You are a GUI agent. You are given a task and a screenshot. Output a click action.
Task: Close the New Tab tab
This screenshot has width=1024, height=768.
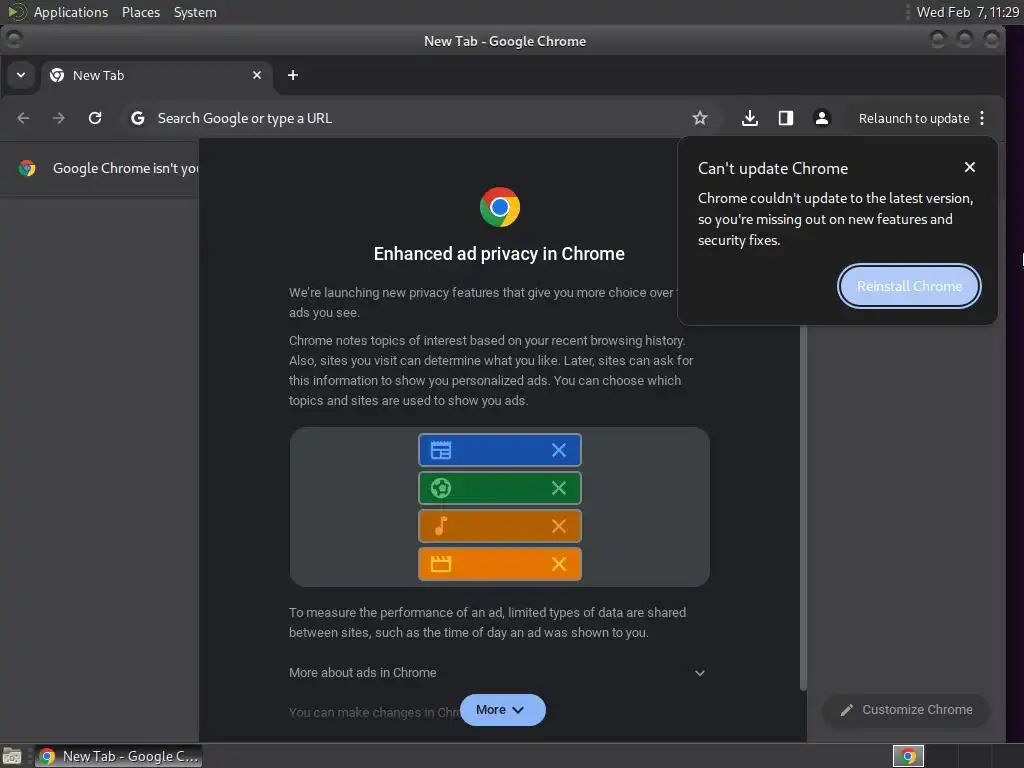pyautogui.click(x=257, y=75)
